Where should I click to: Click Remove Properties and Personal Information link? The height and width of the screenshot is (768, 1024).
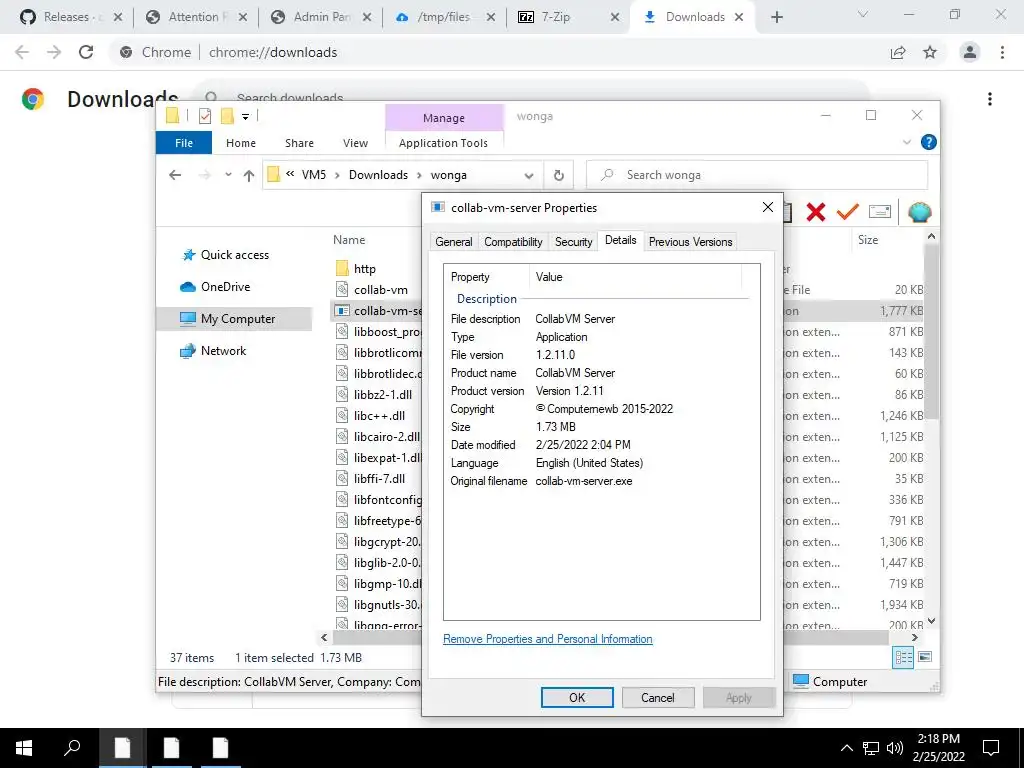pos(547,639)
